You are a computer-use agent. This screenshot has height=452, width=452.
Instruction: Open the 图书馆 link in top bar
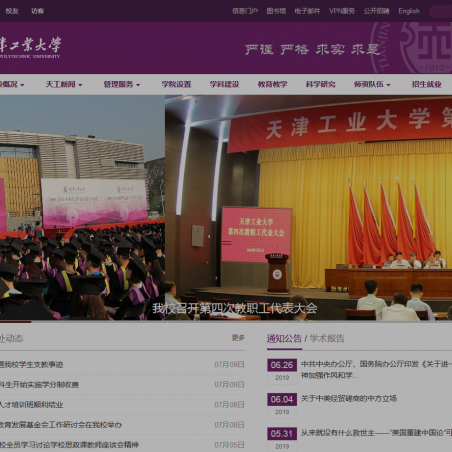tap(276, 11)
